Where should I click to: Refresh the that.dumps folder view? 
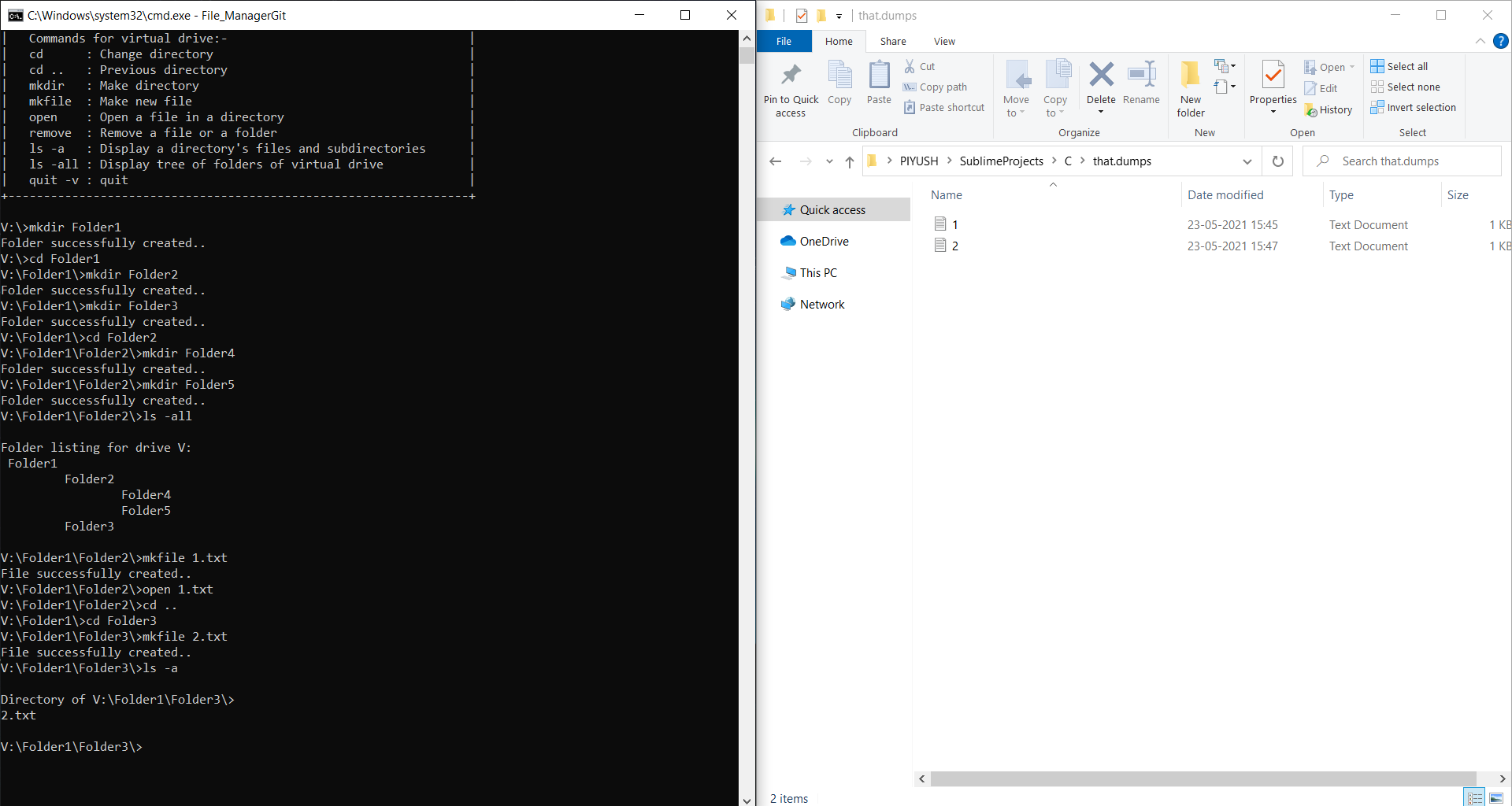pos(1277,161)
